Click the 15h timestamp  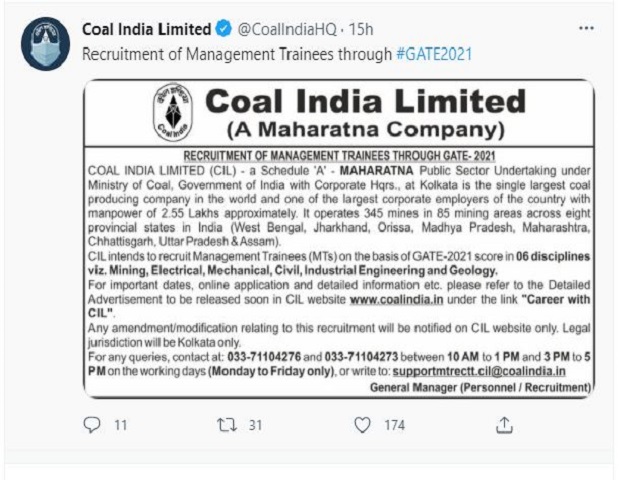pos(361,29)
